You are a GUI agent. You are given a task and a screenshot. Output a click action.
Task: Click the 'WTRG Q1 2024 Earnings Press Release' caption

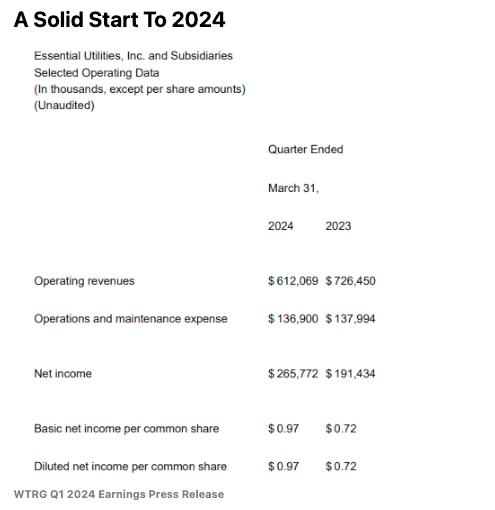click(119, 494)
